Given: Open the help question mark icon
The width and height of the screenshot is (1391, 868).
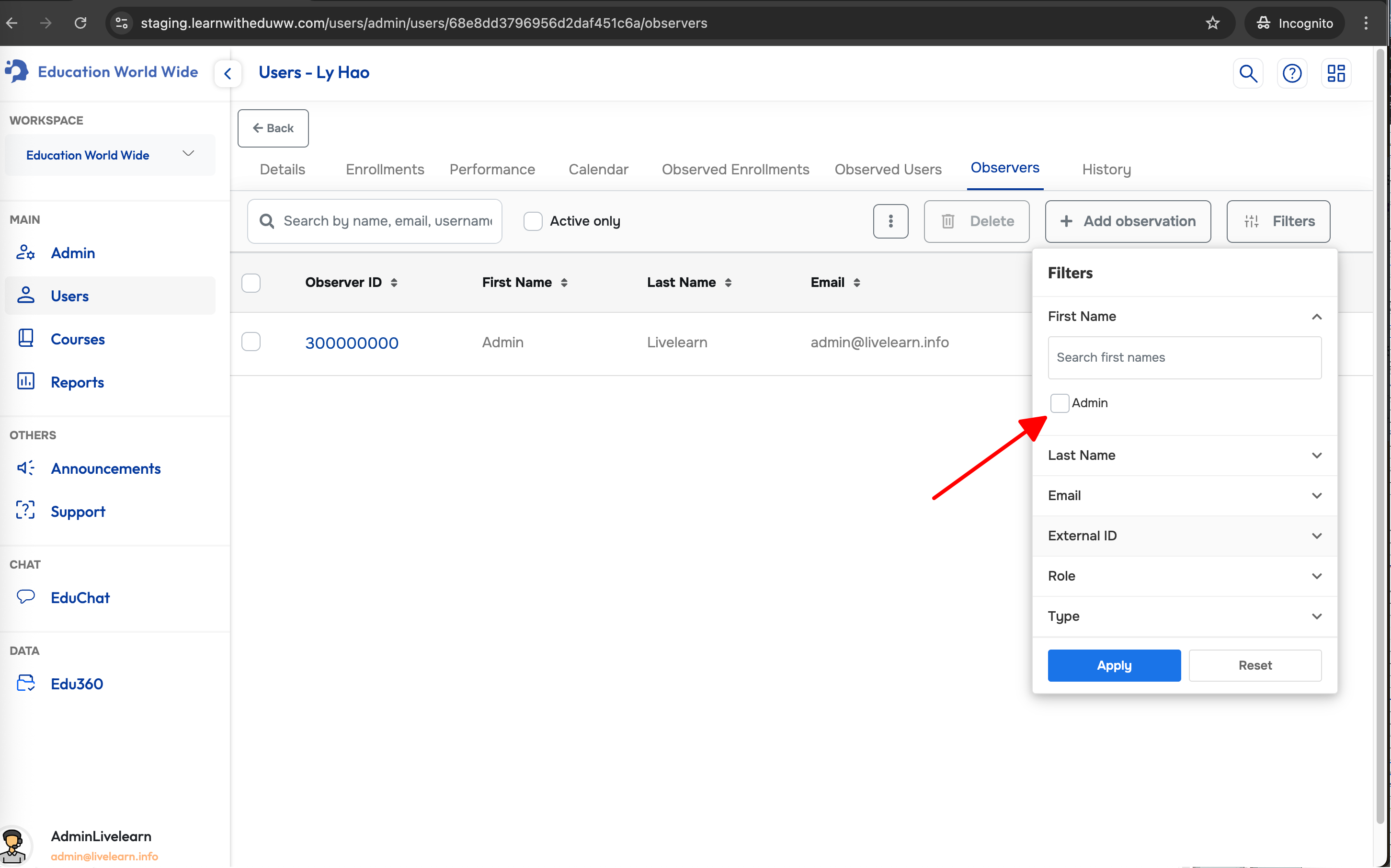Looking at the screenshot, I should pyautogui.click(x=1292, y=73).
